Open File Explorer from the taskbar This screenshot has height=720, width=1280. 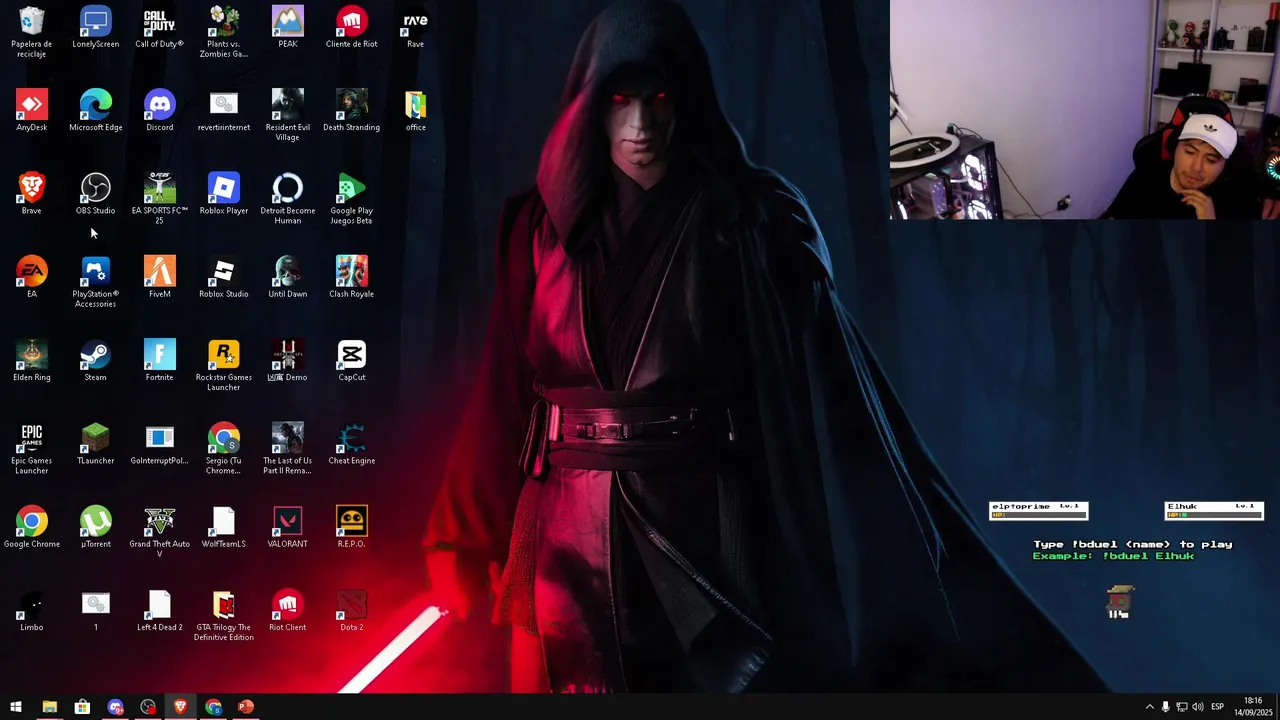click(x=49, y=707)
